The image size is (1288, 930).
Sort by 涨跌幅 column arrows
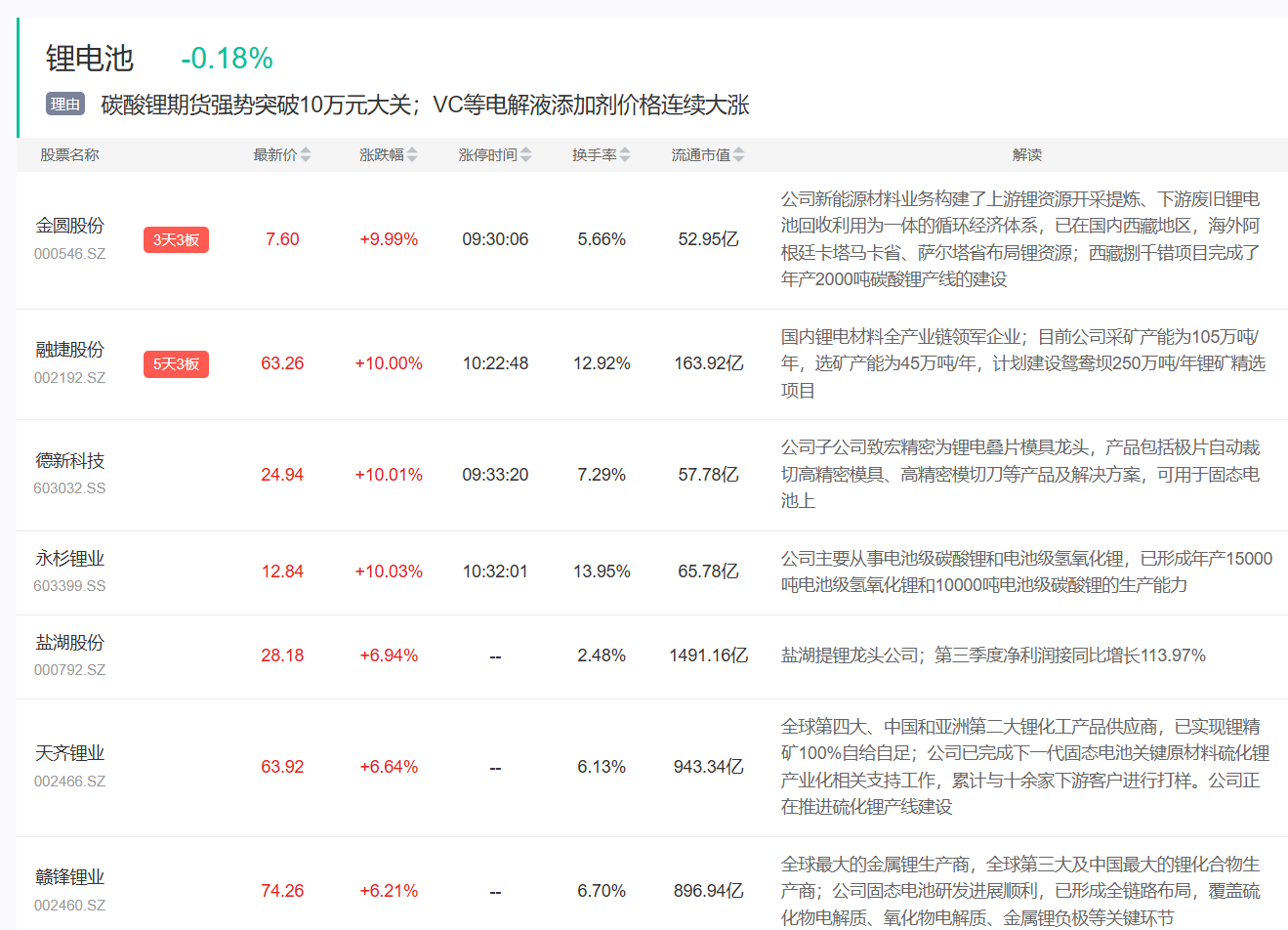tap(412, 155)
